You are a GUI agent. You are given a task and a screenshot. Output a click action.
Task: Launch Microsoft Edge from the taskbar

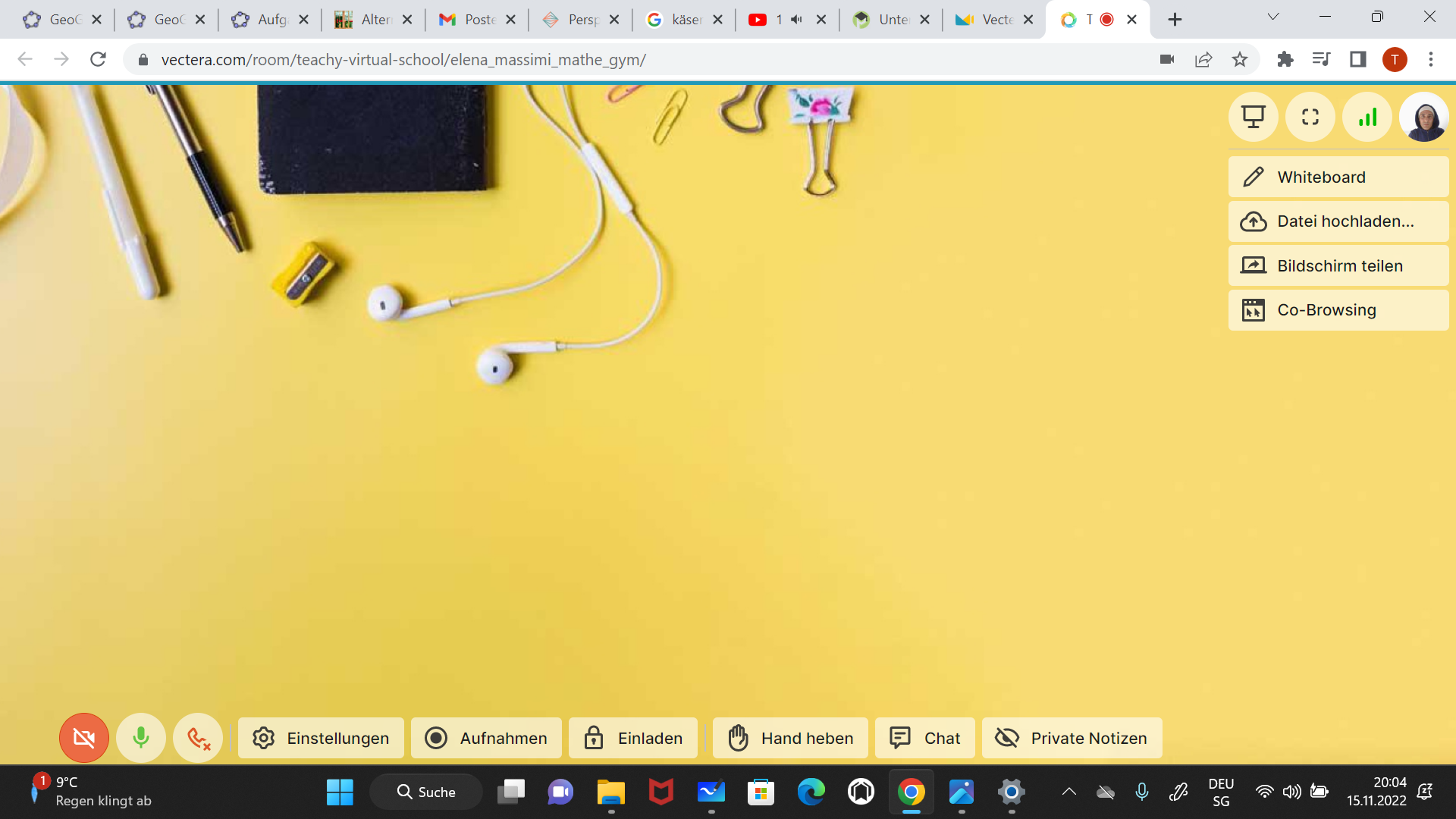click(x=811, y=792)
